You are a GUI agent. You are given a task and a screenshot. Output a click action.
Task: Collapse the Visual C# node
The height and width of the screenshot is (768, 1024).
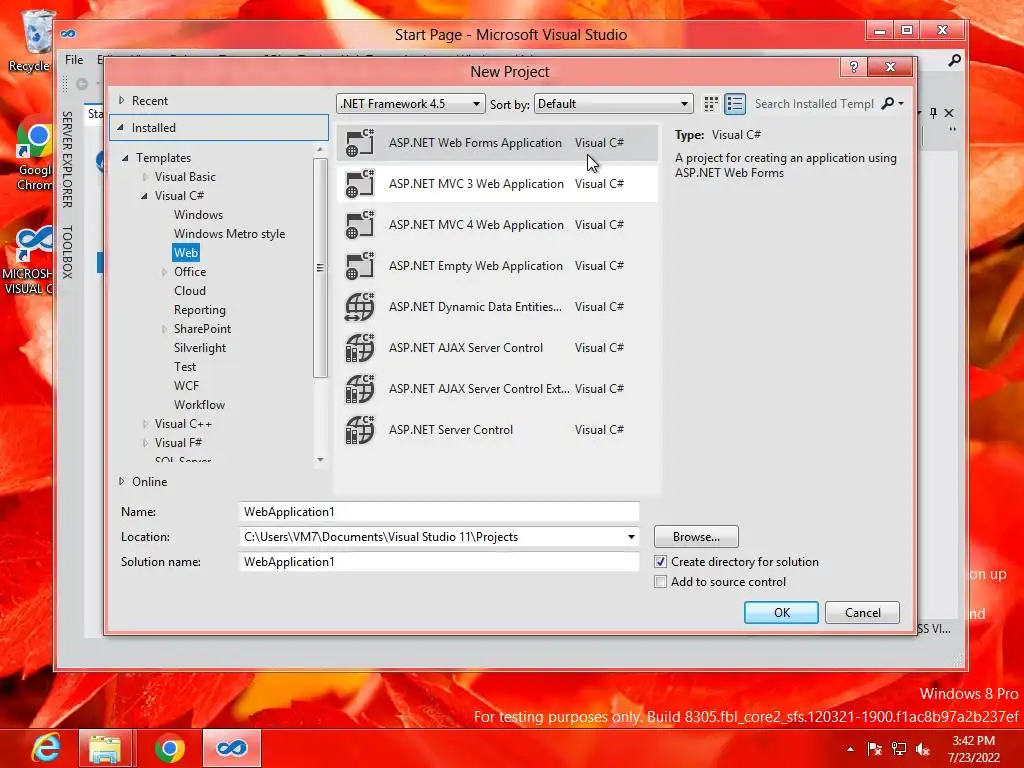click(144, 196)
